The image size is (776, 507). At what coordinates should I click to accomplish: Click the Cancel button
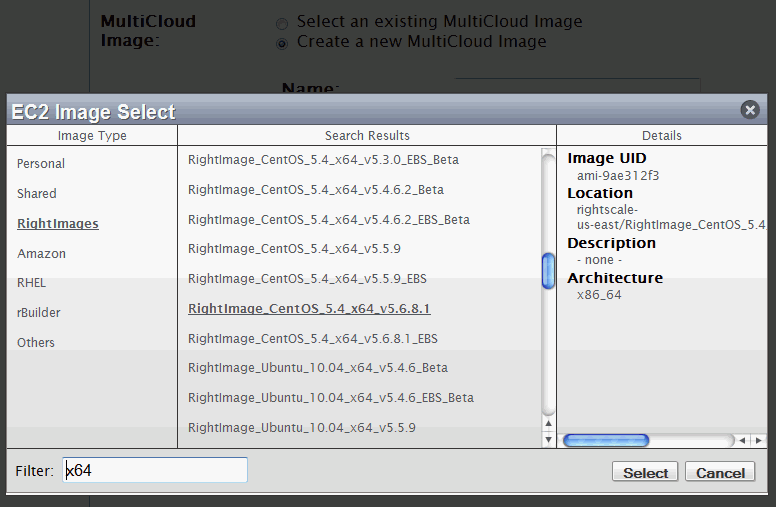720,472
